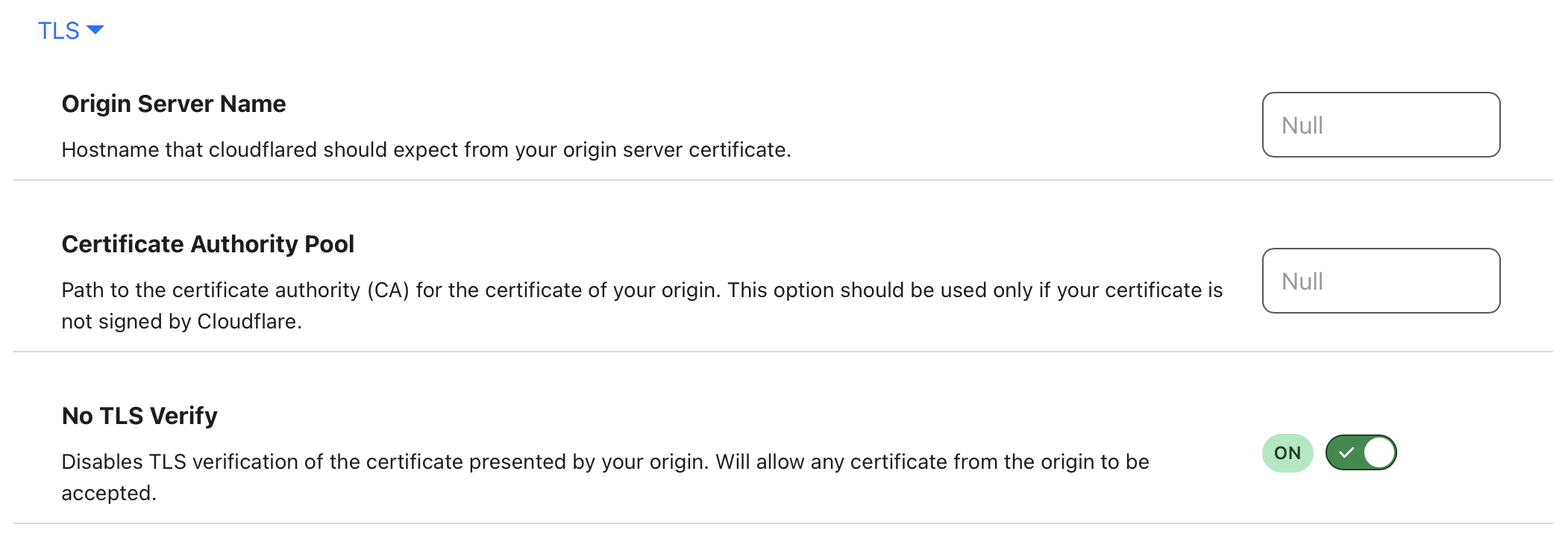Click the divider line below Certificate Authority Pool
The width and height of the screenshot is (1568, 539).
pos(783,352)
